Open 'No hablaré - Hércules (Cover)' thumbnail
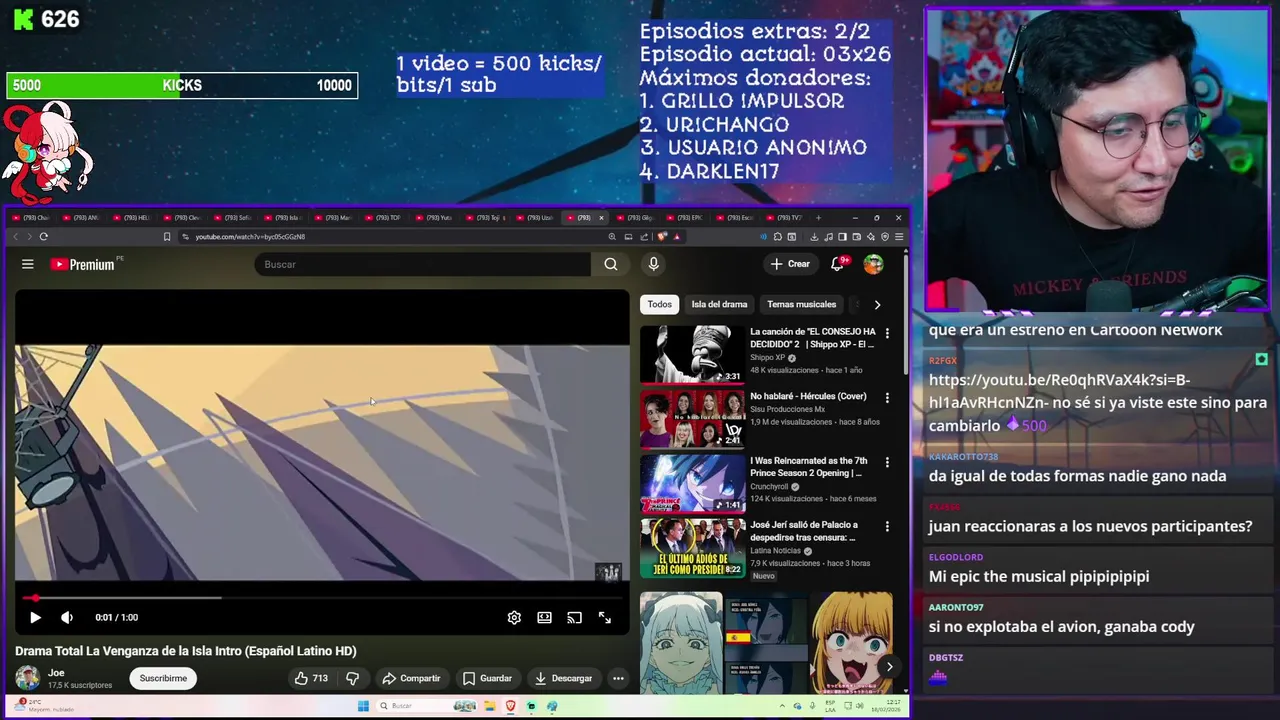Viewport: 1280px width, 720px height. (x=692, y=419)
